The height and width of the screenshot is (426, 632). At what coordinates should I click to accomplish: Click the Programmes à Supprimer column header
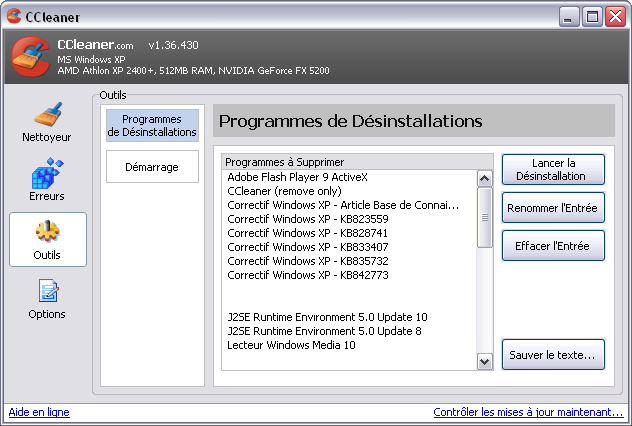(357, 162)
